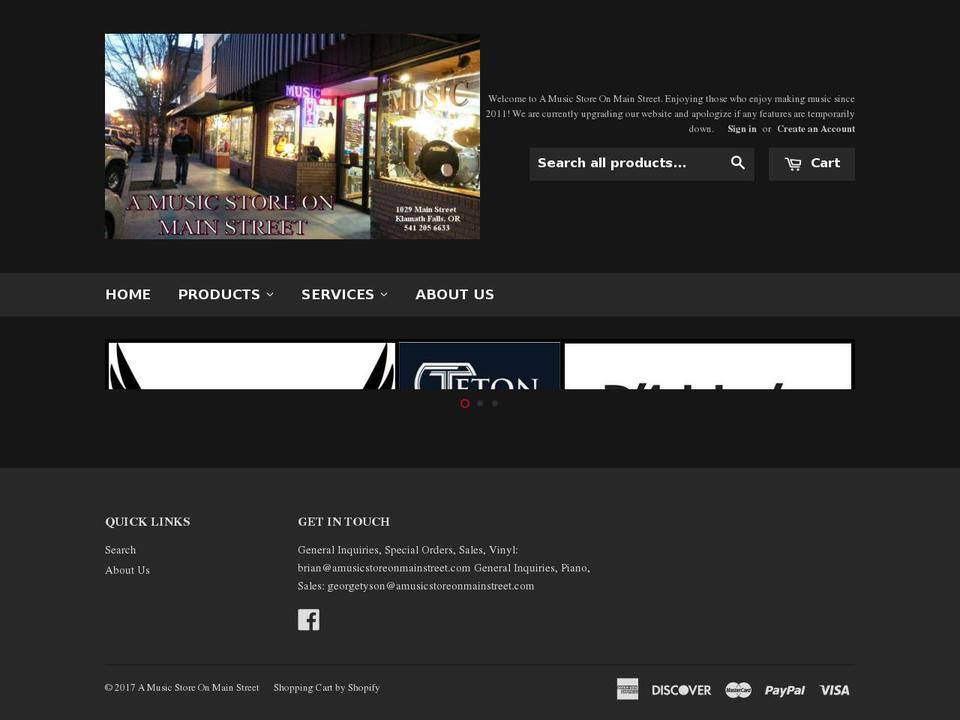Screen dimensions: 960x720
Task: Select the first carousel dot
Action: 464,403
